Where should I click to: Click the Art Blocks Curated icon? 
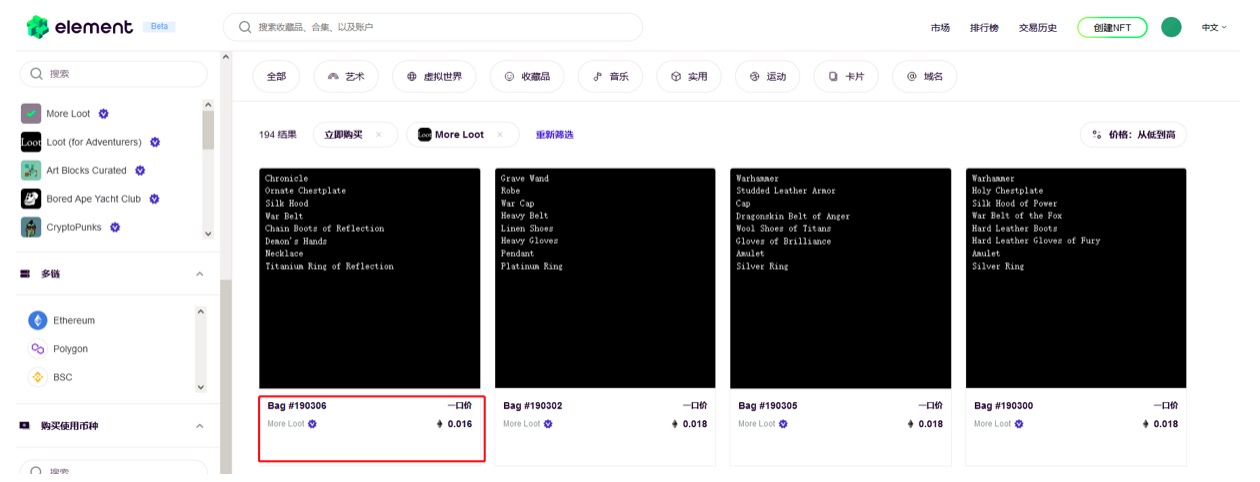(x=31, y=170)
